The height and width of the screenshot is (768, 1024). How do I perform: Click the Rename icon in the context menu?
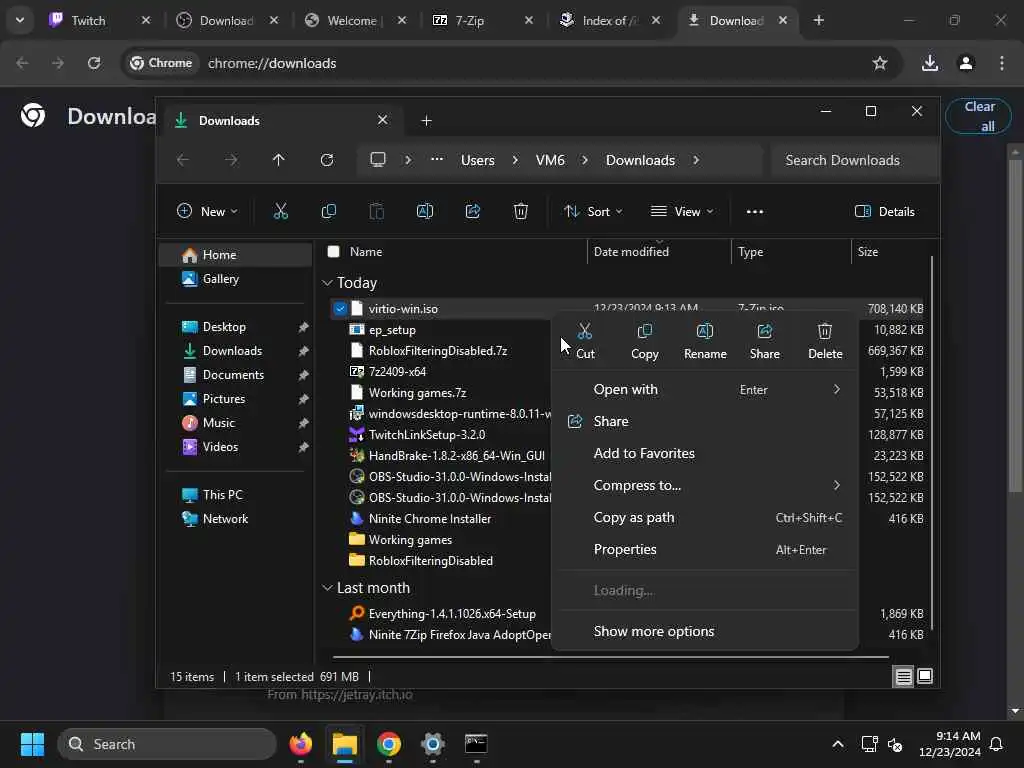click(x=705, y=331)
